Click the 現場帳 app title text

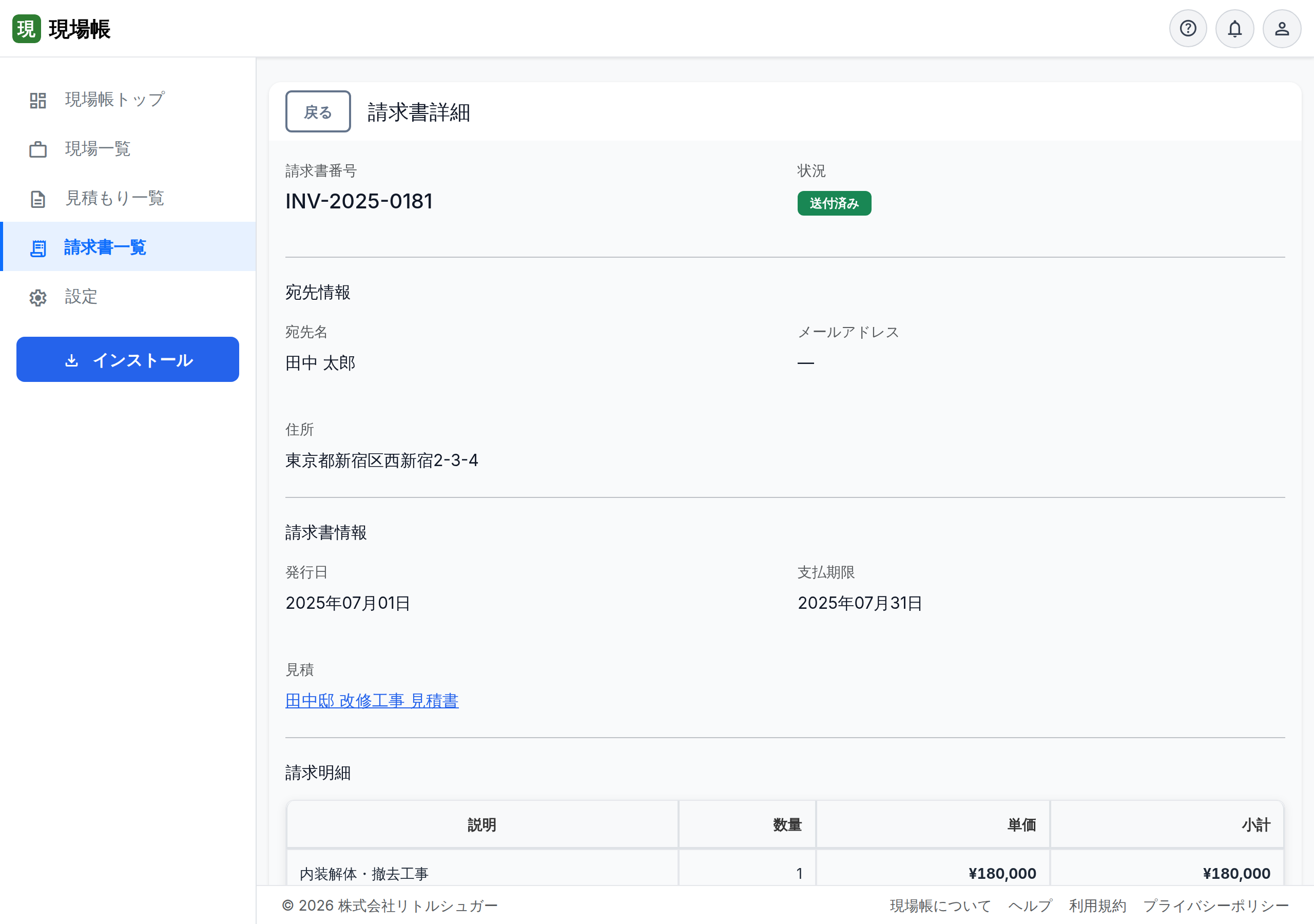click(80, 29)
